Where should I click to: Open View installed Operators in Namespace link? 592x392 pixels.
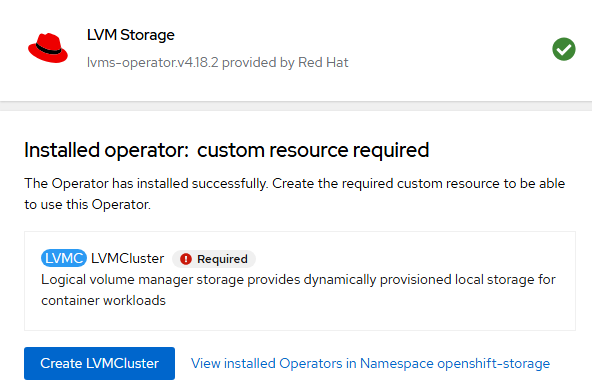point(370,363)
